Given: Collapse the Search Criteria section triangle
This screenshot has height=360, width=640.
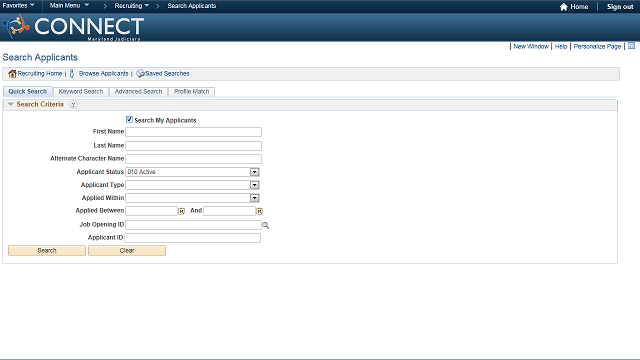Looking at the screenshot, I should click(x=11, y=104).
